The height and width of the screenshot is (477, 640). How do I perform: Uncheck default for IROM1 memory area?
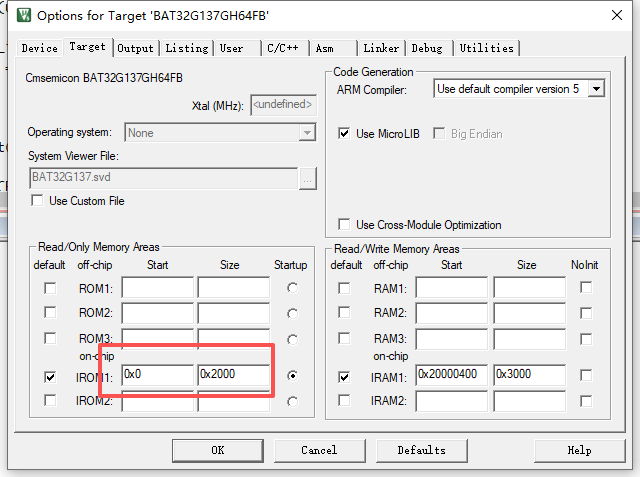50,377
